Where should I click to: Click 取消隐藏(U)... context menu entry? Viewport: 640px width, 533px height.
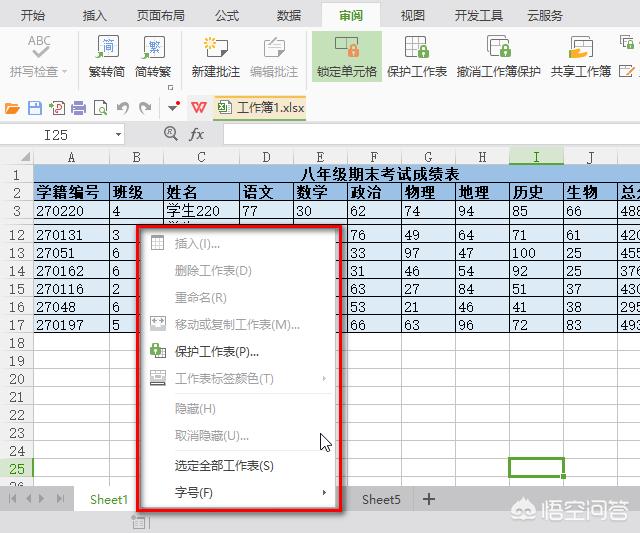click(240, 435)
